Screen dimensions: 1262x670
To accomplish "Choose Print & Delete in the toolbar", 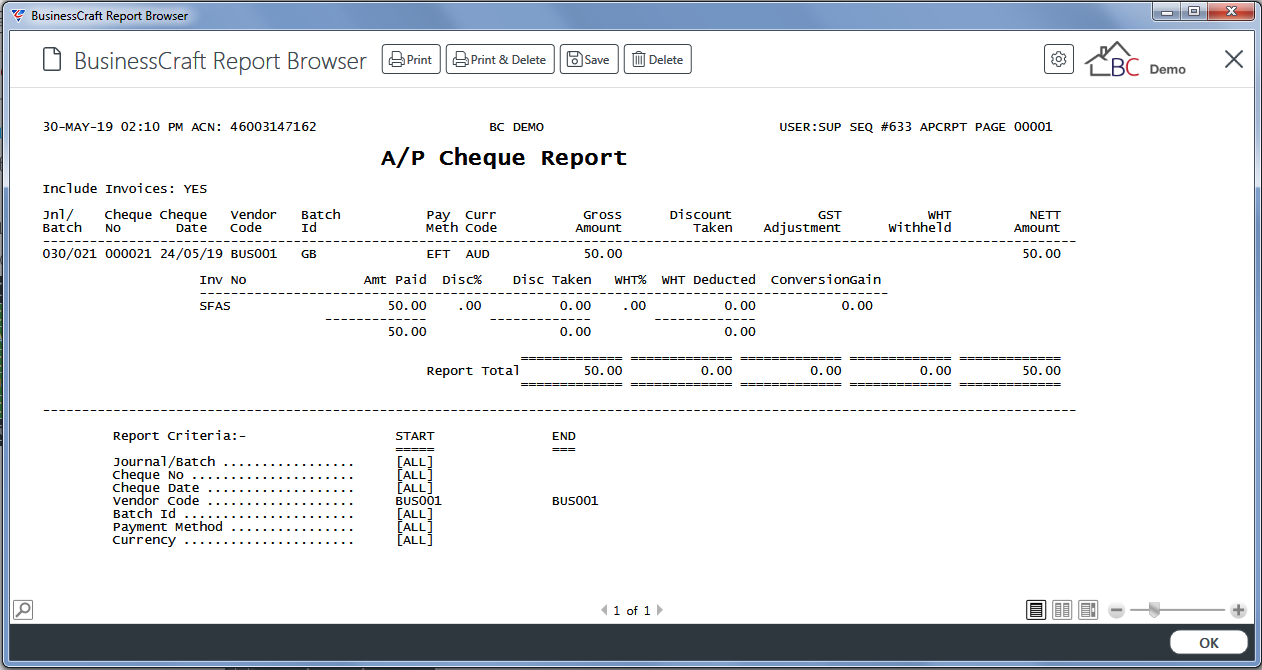I will coord(500,60).
